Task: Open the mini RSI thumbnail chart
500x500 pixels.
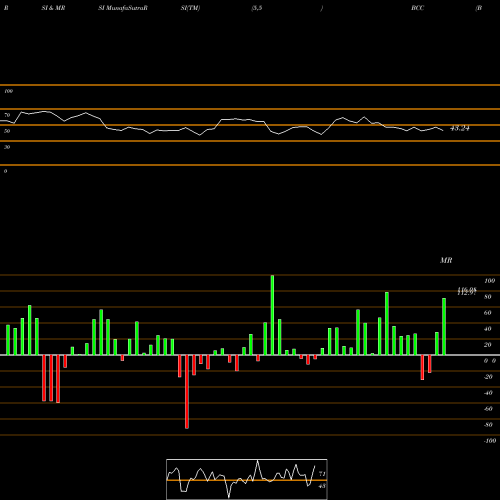Action: coord(247,479)
